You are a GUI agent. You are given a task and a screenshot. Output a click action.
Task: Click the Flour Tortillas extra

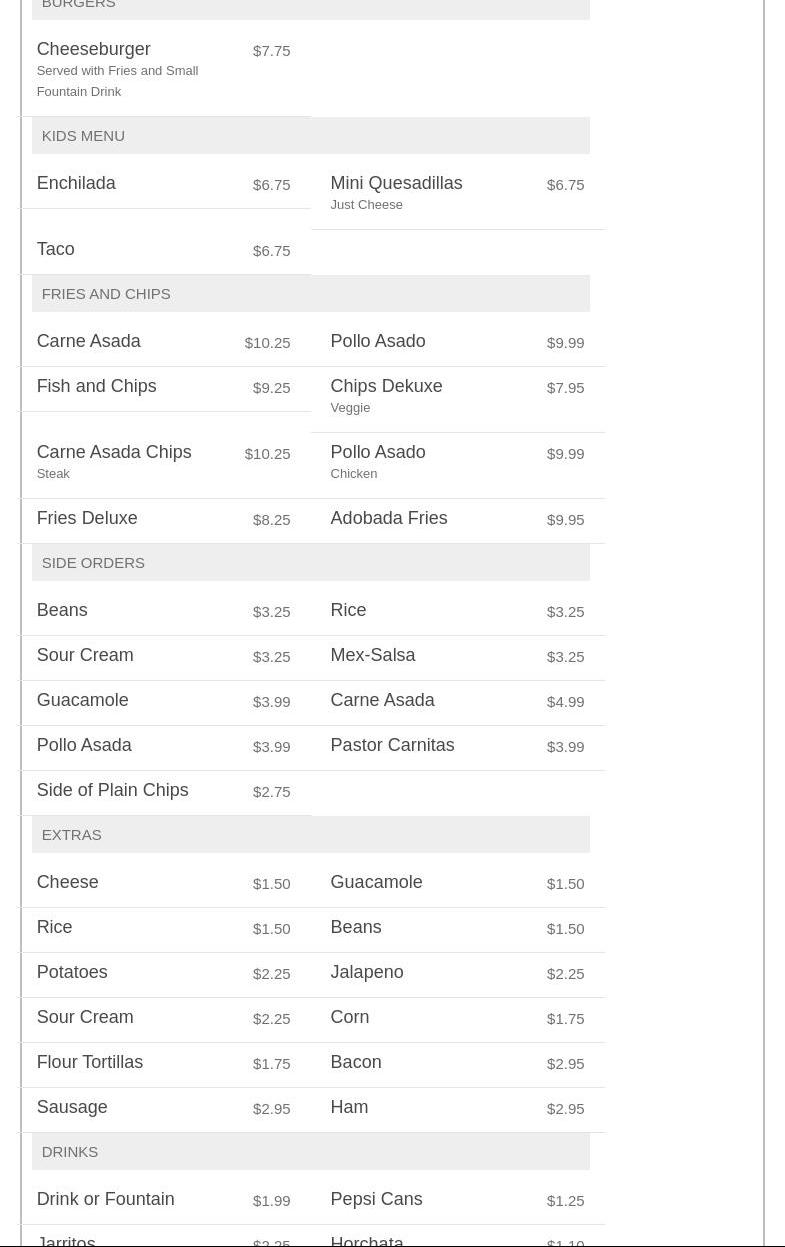pos(89,1062)
